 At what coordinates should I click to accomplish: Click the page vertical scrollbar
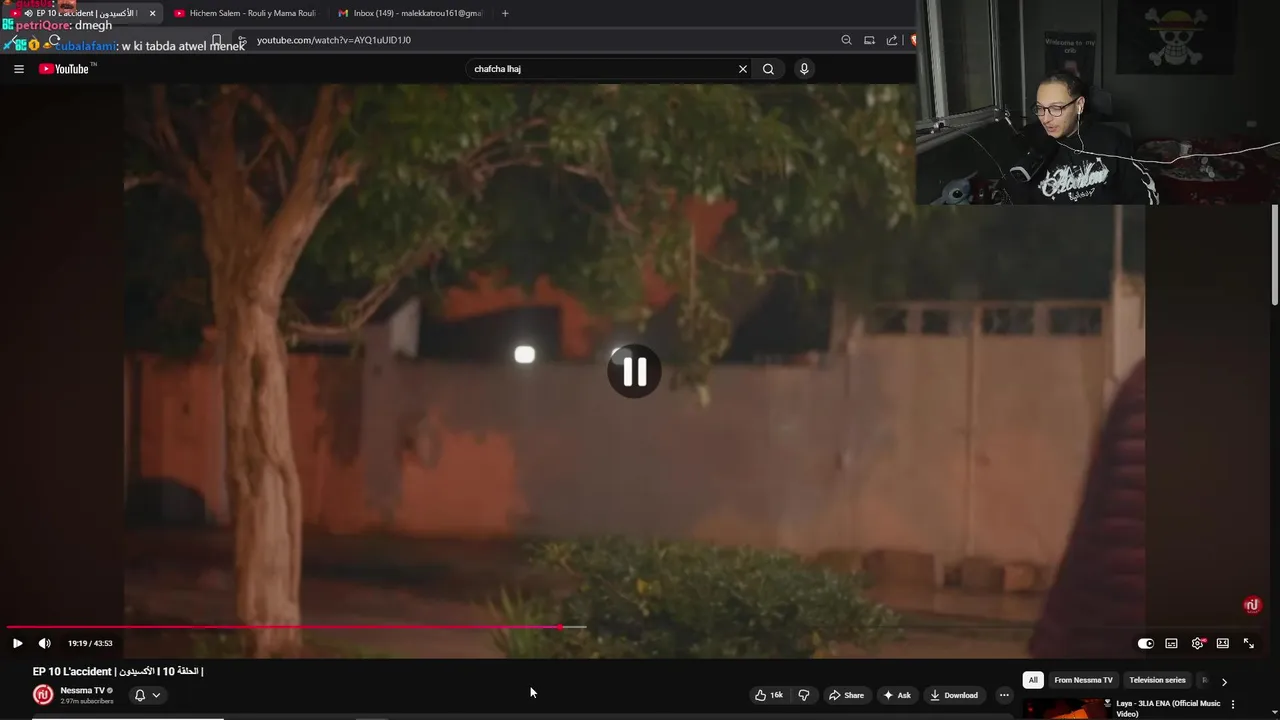click(1275, 256)
